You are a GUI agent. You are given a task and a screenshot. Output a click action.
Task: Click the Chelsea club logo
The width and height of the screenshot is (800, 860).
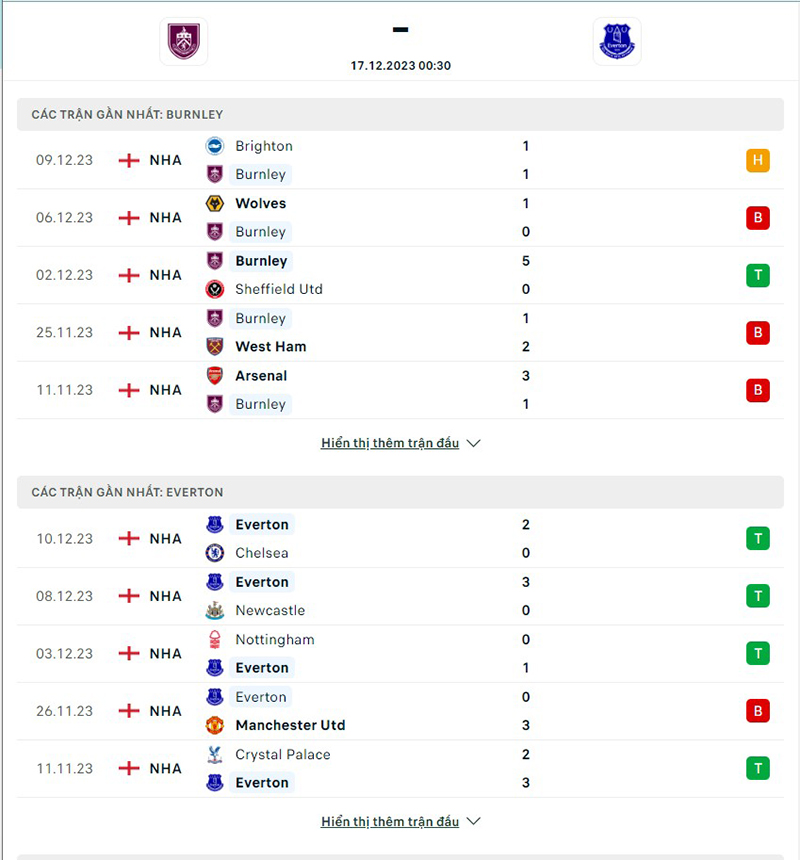[x=217, y=553]
